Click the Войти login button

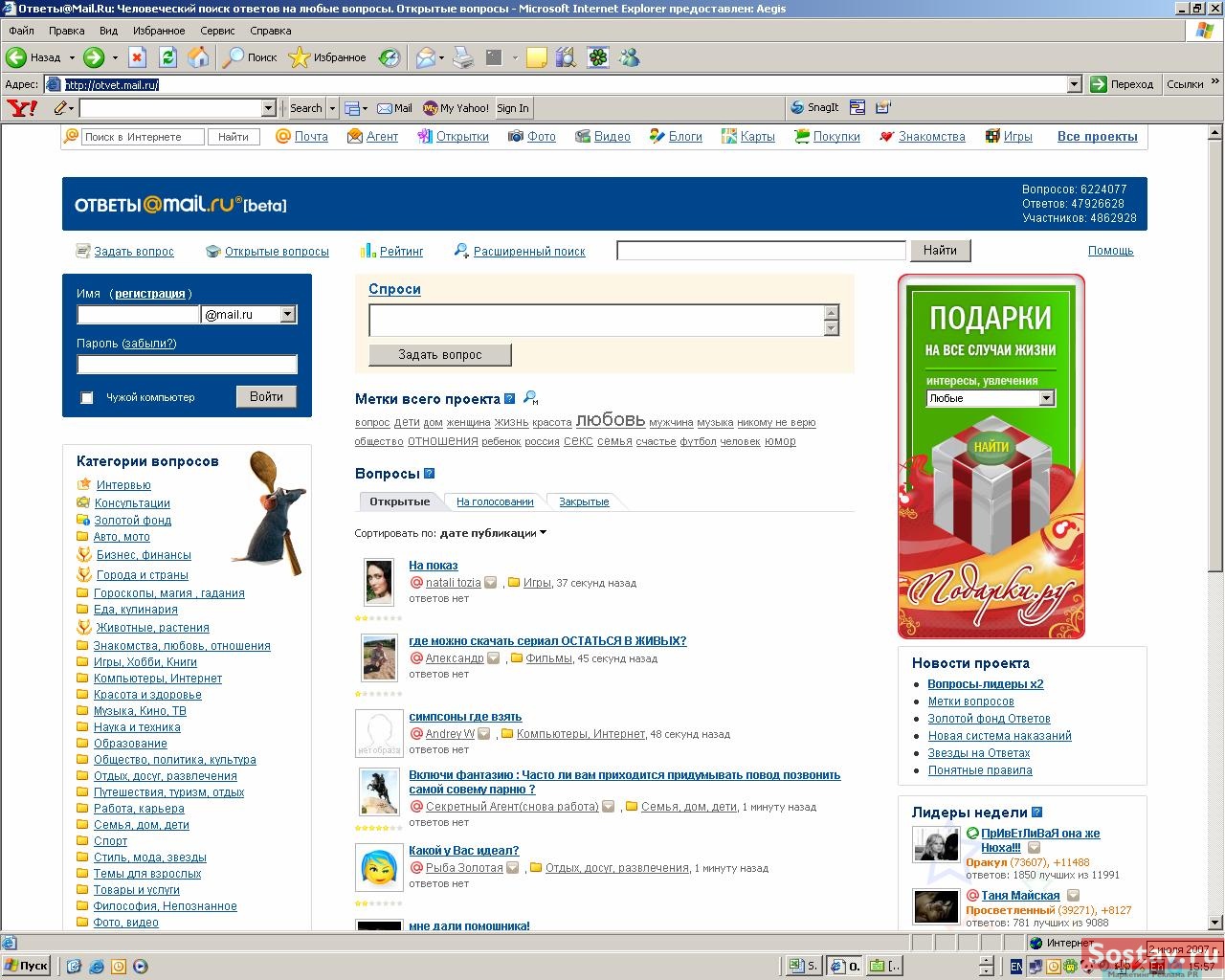(266, 397)
